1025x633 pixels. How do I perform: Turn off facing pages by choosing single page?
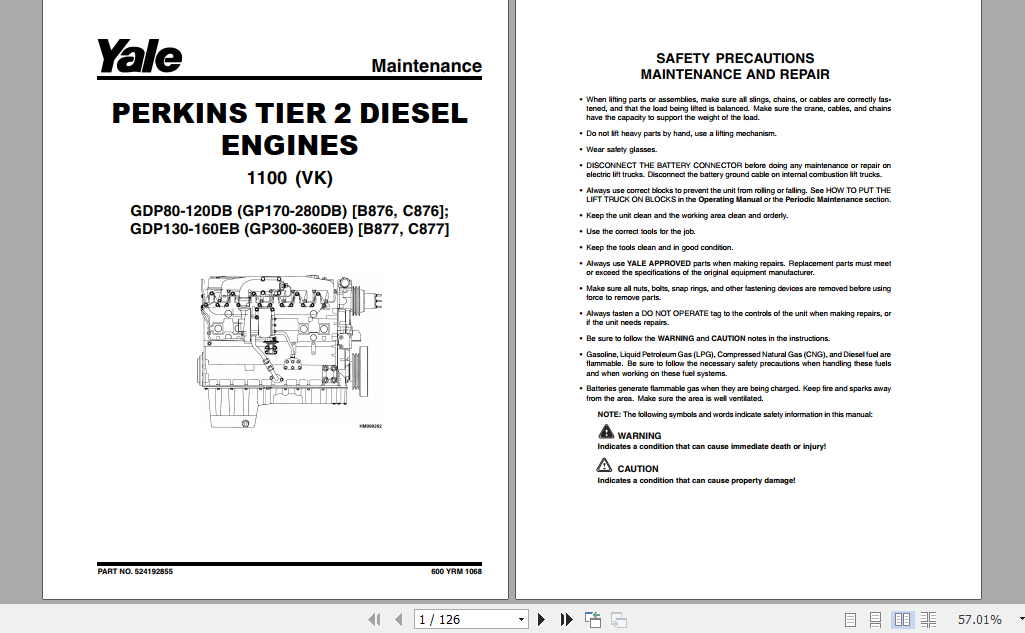click(x=850, y=618)
